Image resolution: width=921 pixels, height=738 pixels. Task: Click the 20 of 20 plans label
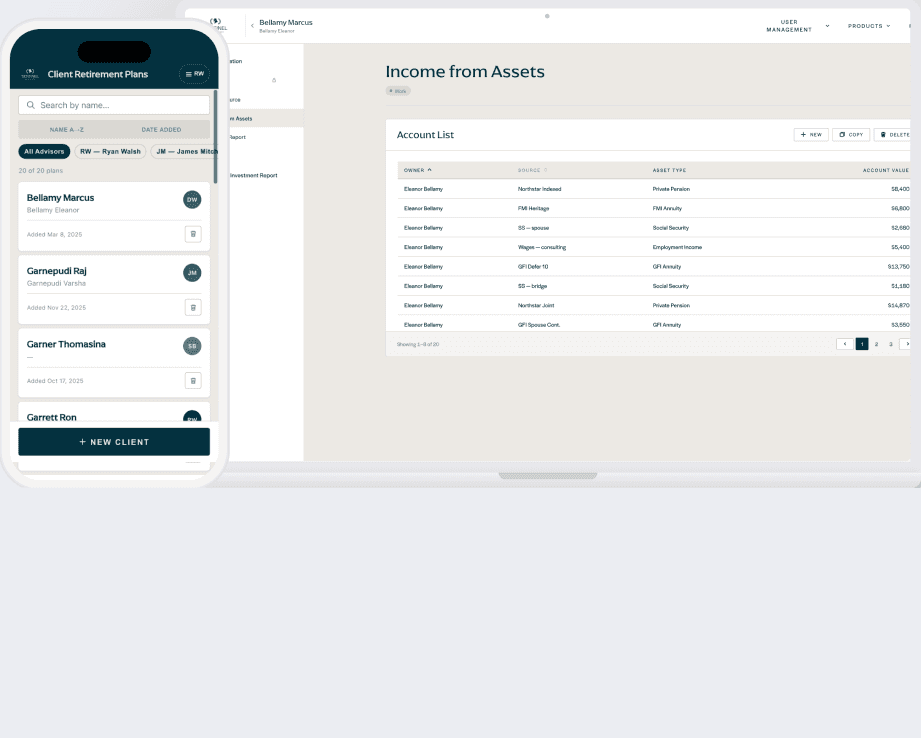pyautogui.click(x=41, y=170)
